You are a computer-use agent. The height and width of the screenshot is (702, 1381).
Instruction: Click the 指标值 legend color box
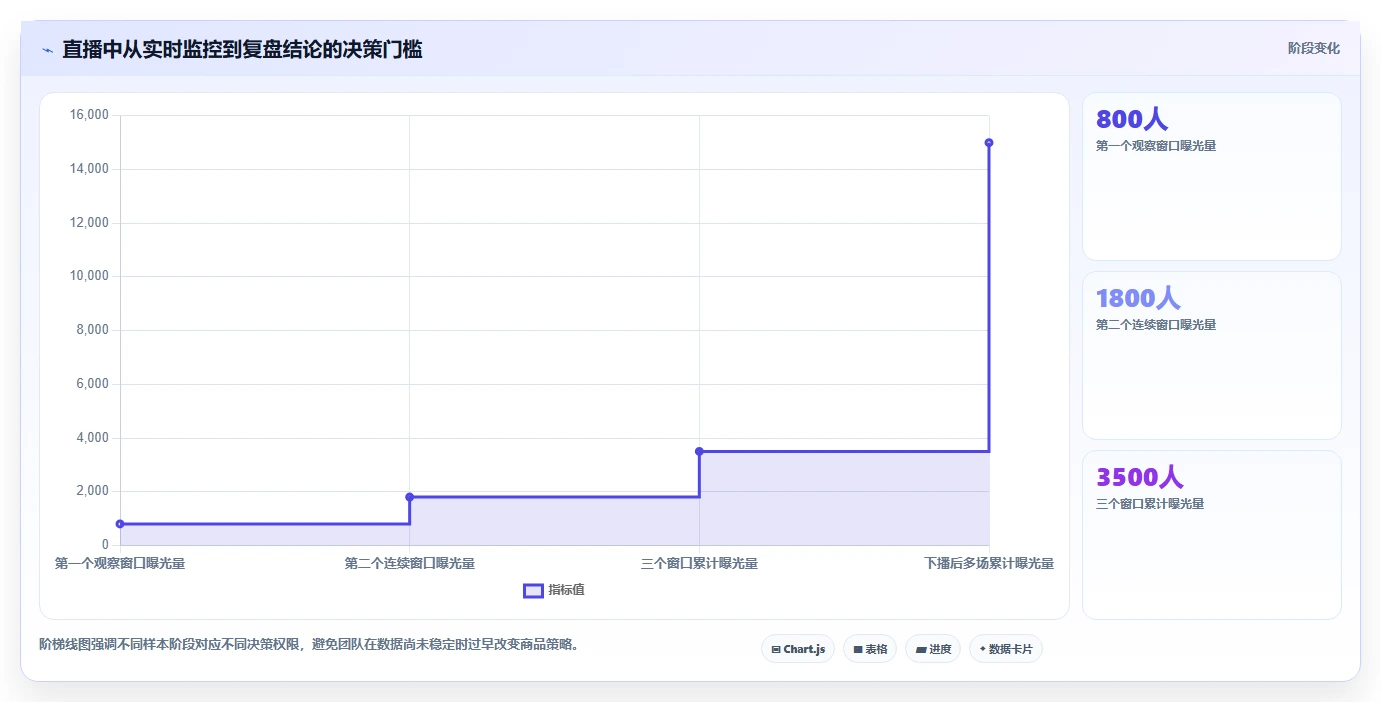point(533,590)
